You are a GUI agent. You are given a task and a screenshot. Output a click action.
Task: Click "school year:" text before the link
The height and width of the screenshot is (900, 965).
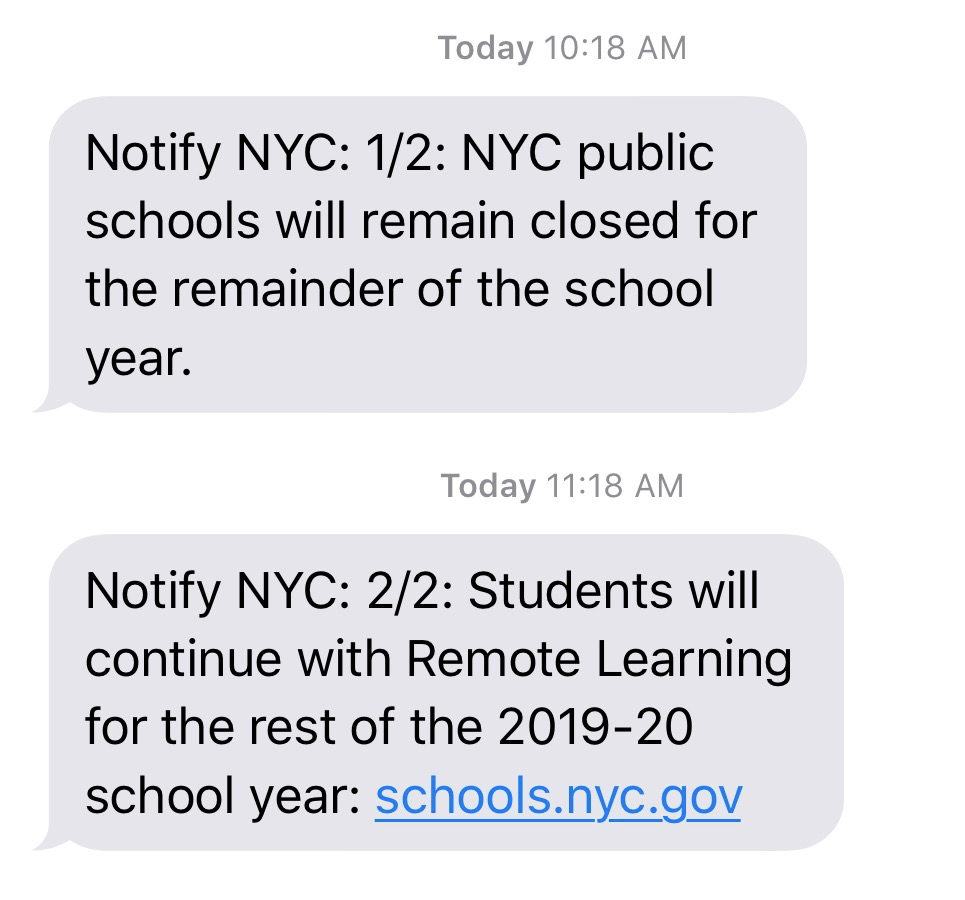click(x=223, y=797)
